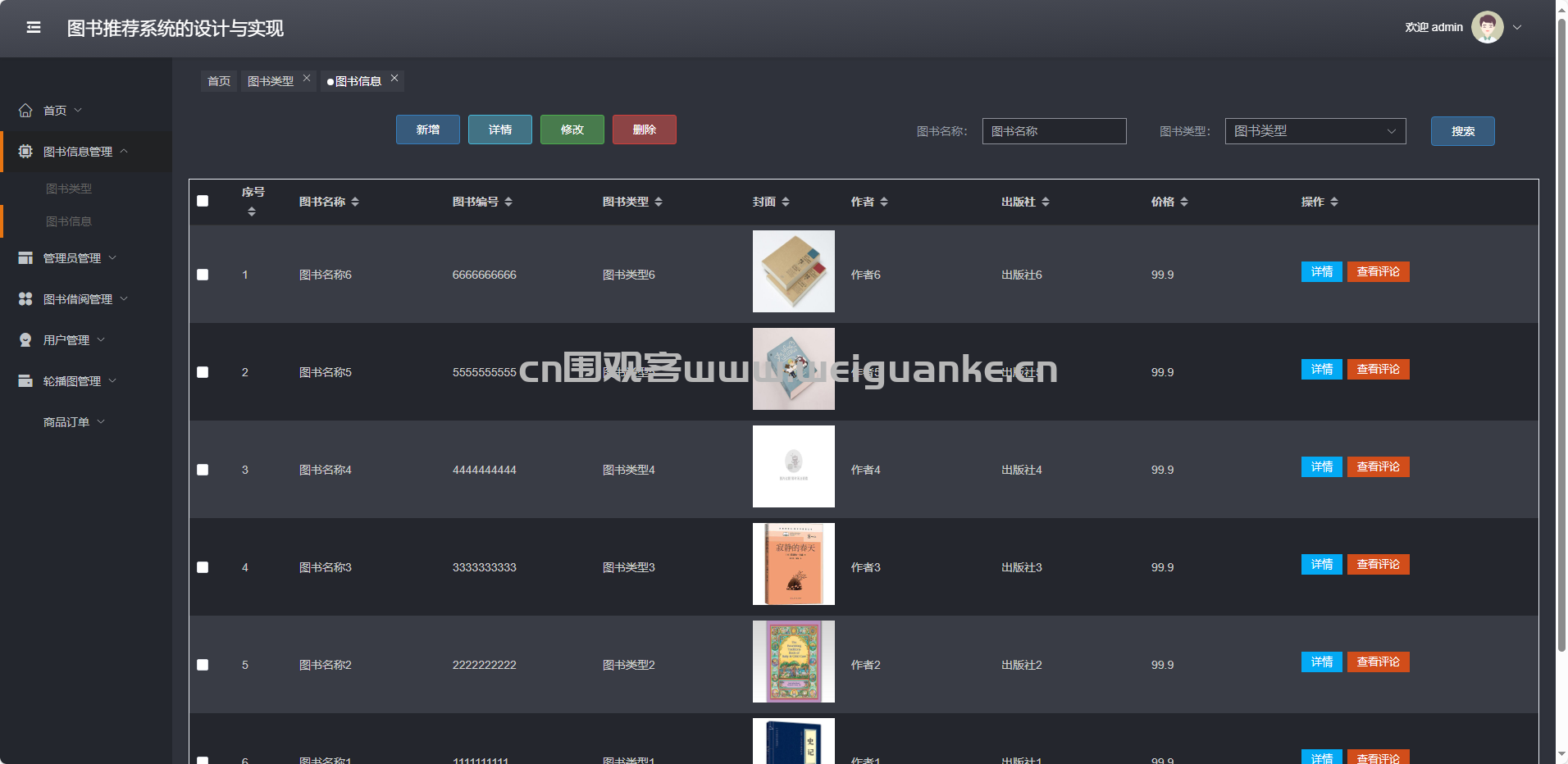Expand the 商品订单 sidebar menu
The width and height of the screenshot is (1568, 764).
pyautogui.click(x=74, y=422)
